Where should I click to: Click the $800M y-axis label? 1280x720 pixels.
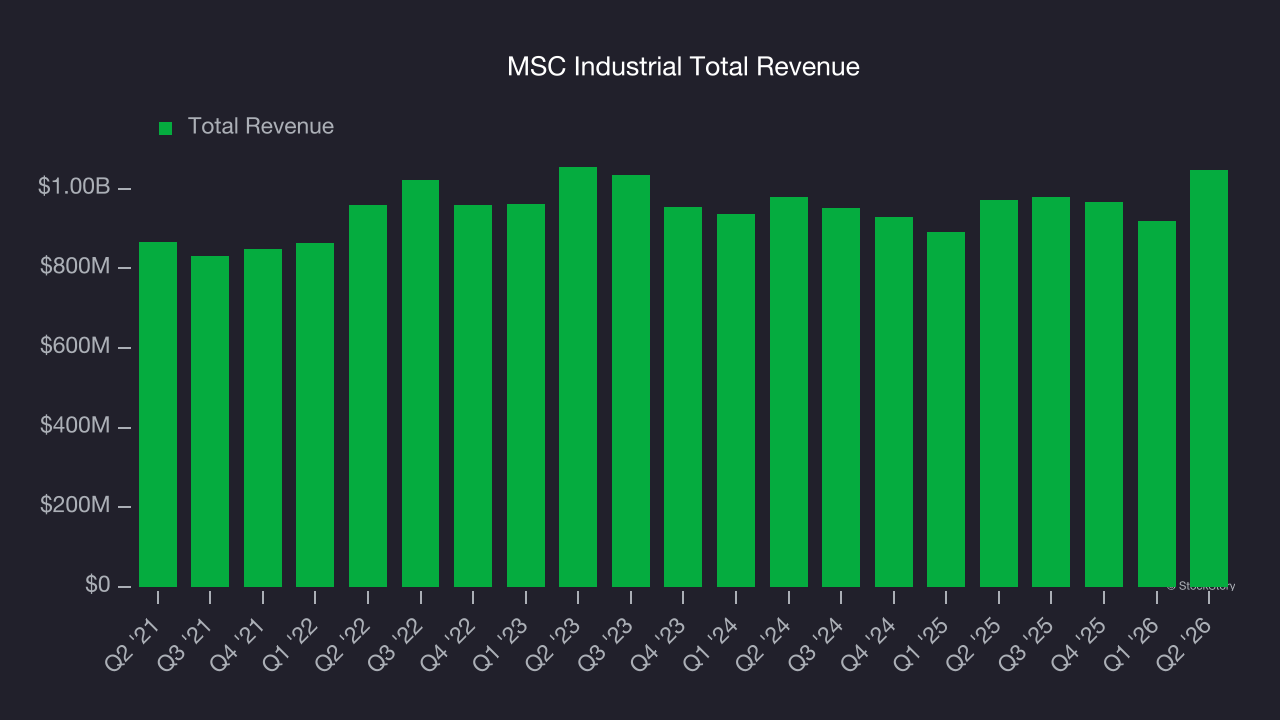tap(74, 267)
